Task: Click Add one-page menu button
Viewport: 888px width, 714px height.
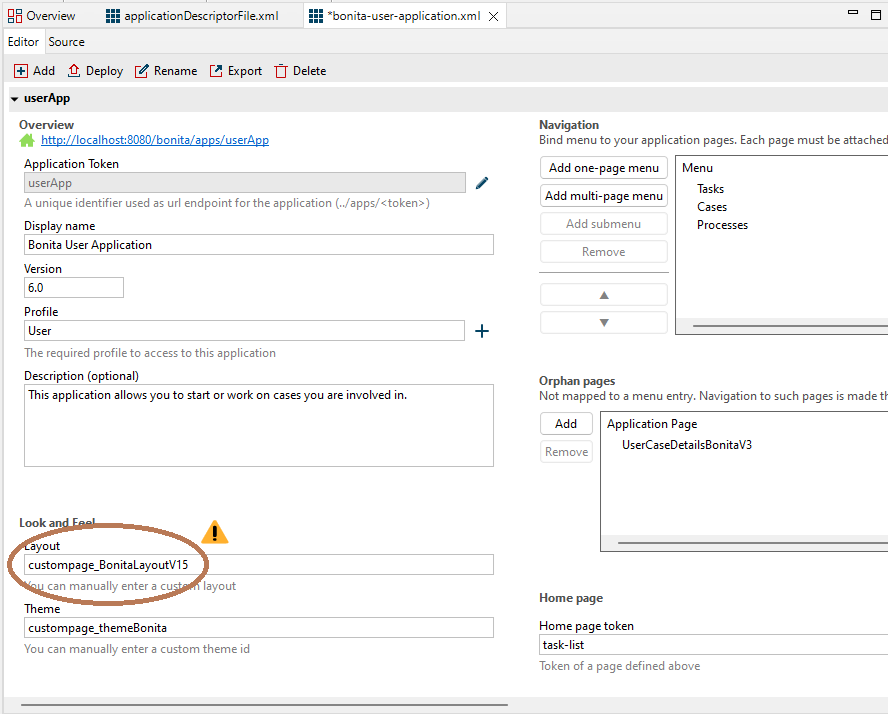Action: point(603,168)
